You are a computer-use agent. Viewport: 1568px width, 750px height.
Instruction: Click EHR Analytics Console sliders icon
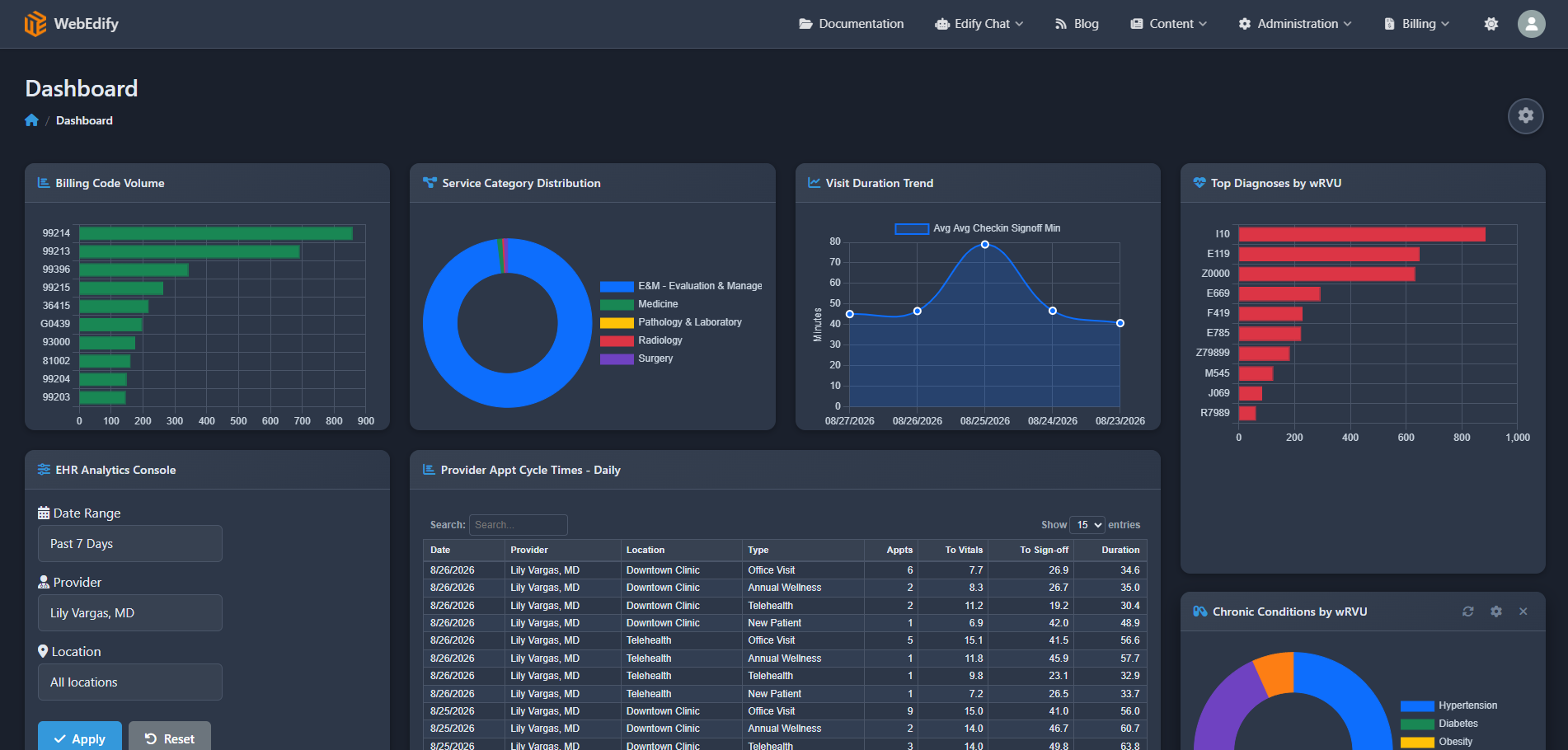pyautogui.click(x=44, y=470)
